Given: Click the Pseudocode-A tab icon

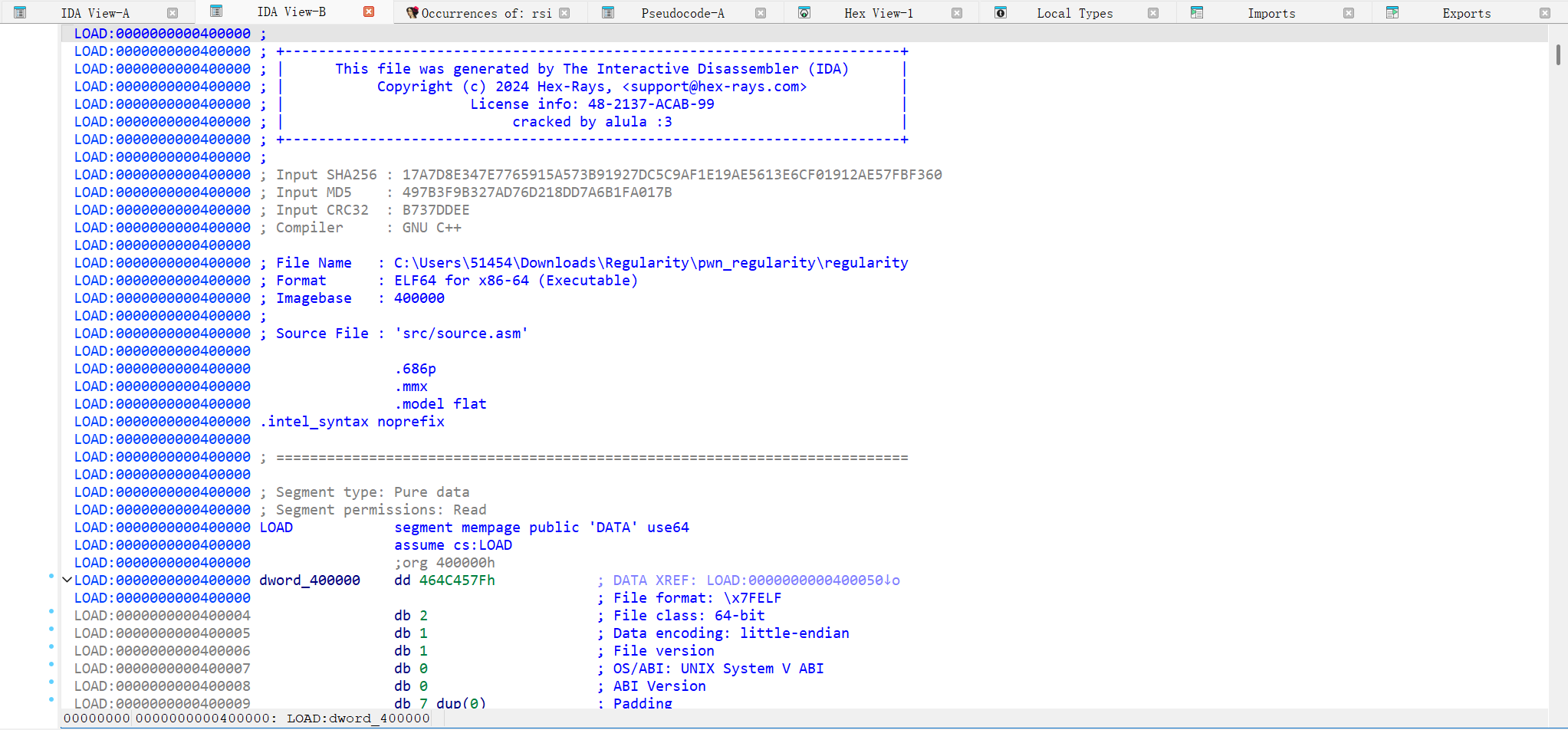Looking at the screenshot, I should coord(608,12).
